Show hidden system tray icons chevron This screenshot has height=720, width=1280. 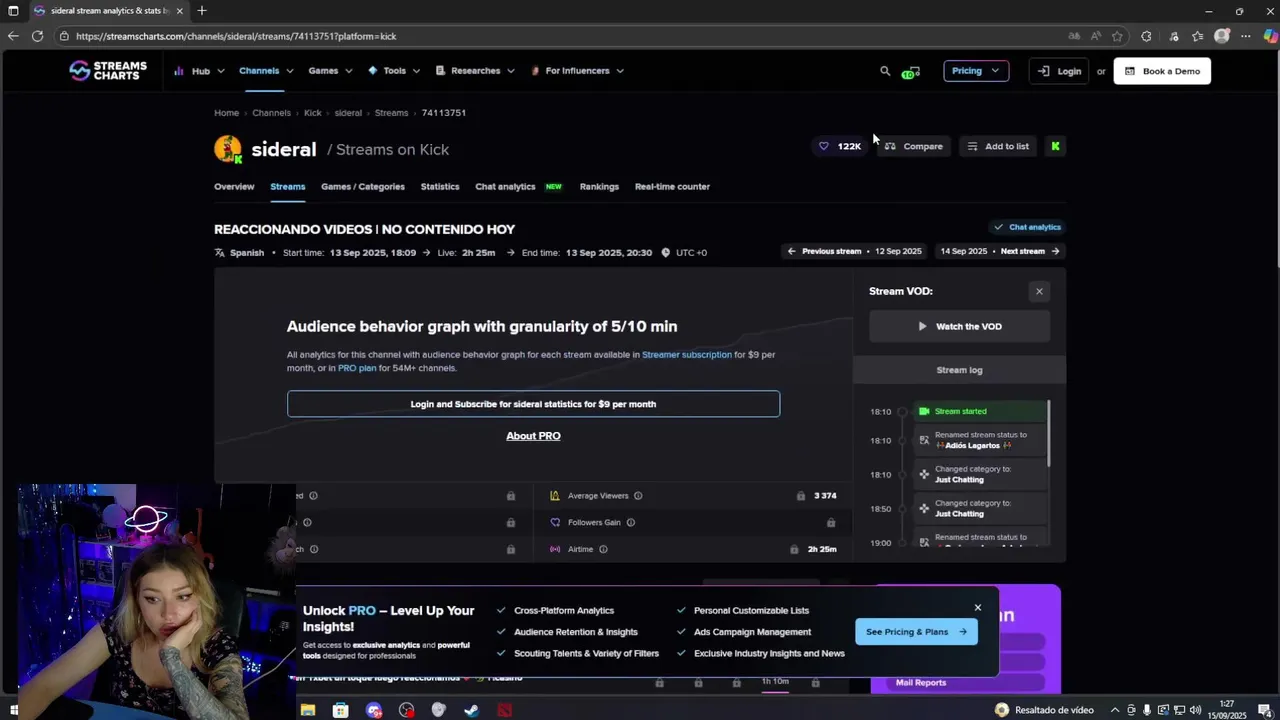(1115, 710)
